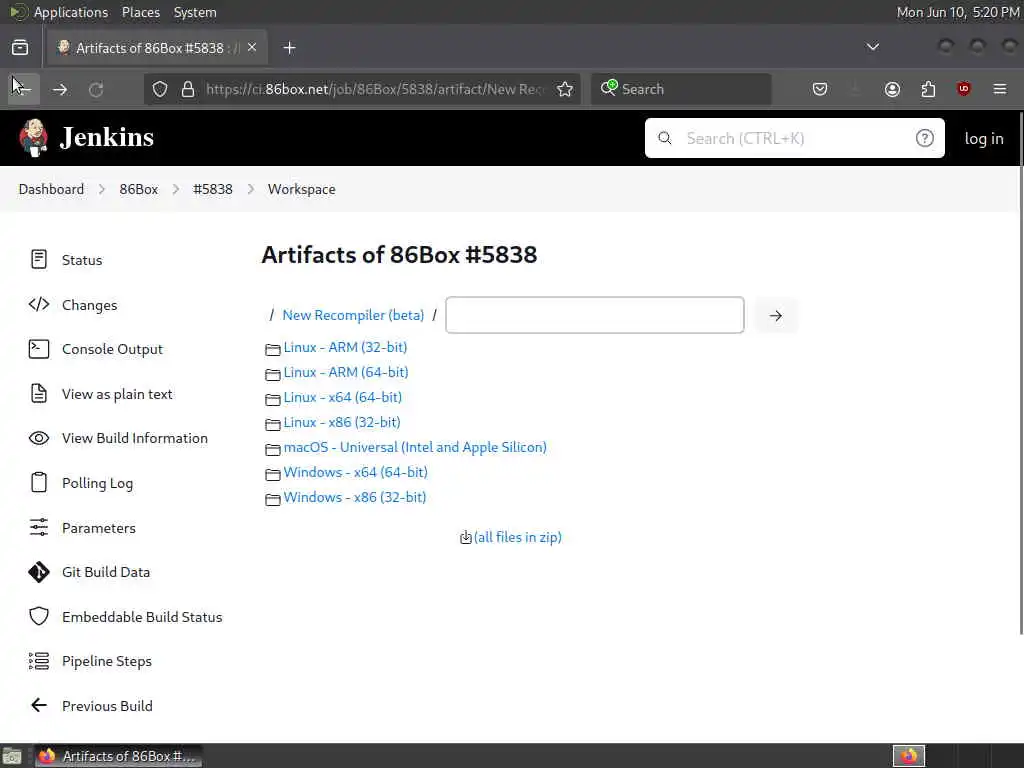Focus the Jenkins Search (CTRL+K) field
Screen dimensions: 1024x768
(794, 138)
